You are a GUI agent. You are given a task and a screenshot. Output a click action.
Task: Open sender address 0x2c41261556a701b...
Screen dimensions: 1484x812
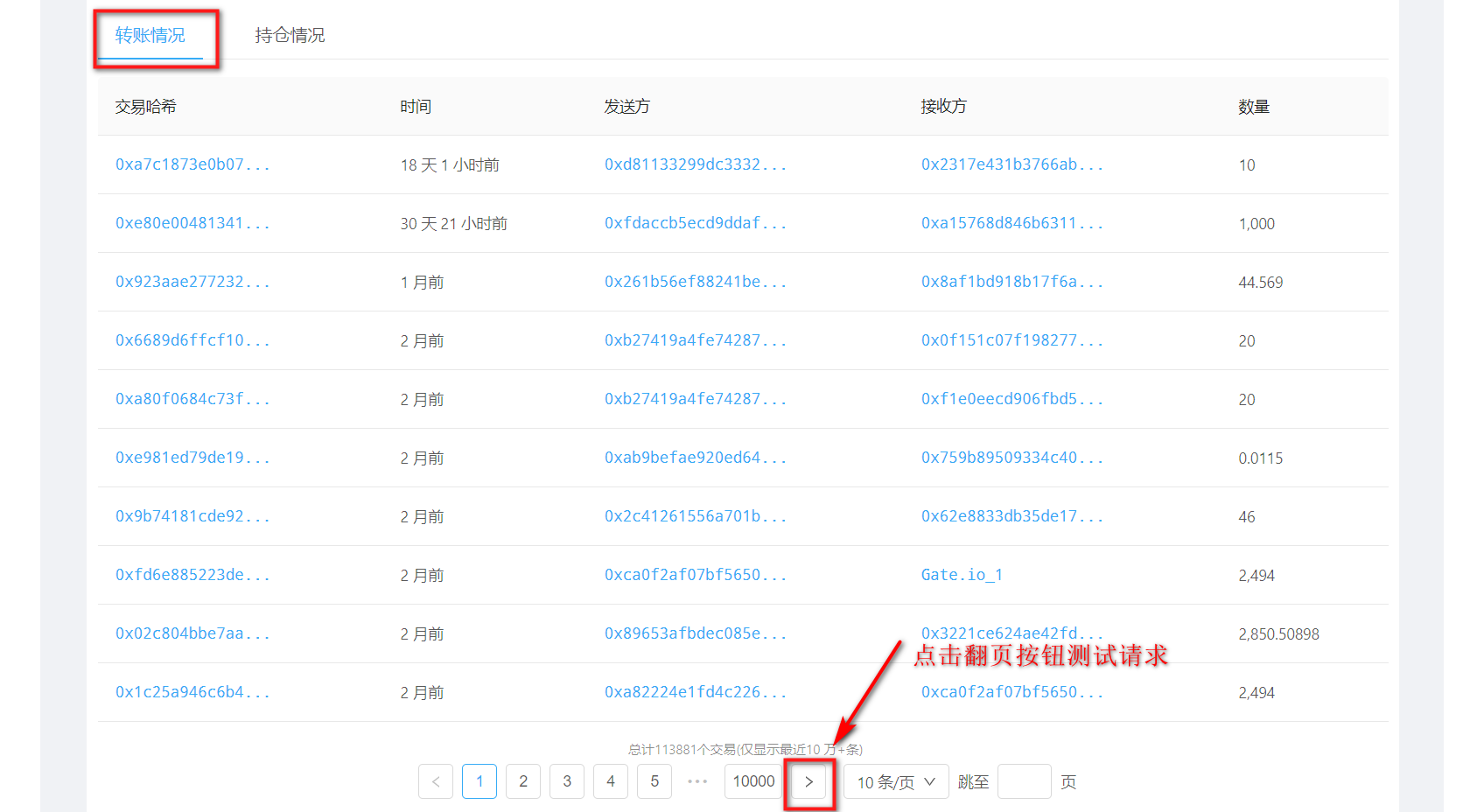pyautogui.click(x=696, y=516)
